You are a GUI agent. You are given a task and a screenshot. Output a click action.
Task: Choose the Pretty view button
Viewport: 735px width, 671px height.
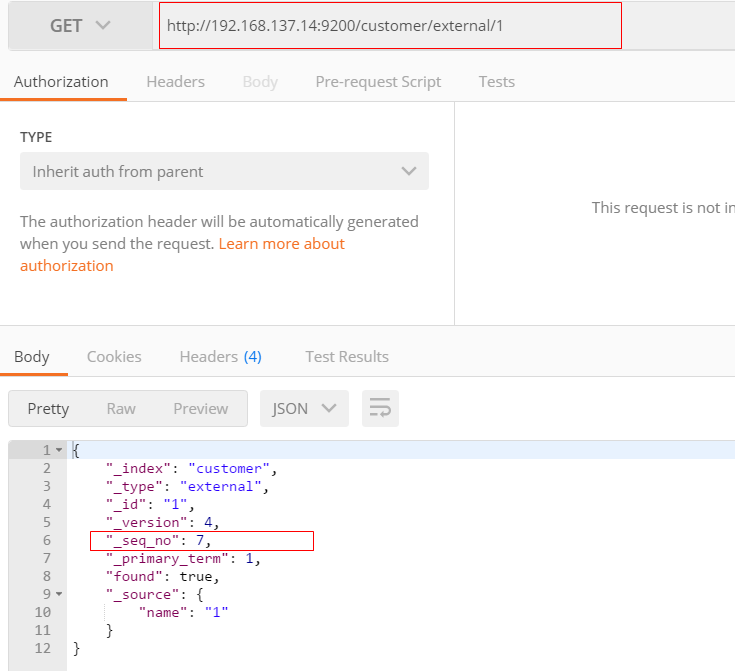(48, 408)
